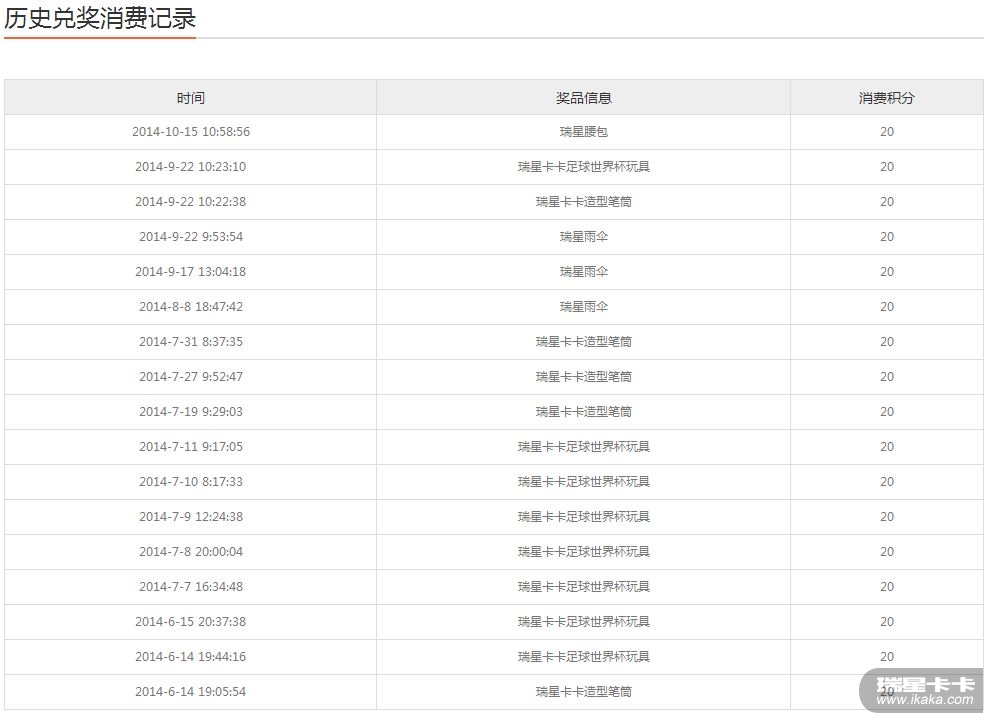Click 瑞星卡卡造型笔筒 in the 2014-9-22 10:22:38 row
The height and width of the screenshot is (721, 993).
coord(583,201)
